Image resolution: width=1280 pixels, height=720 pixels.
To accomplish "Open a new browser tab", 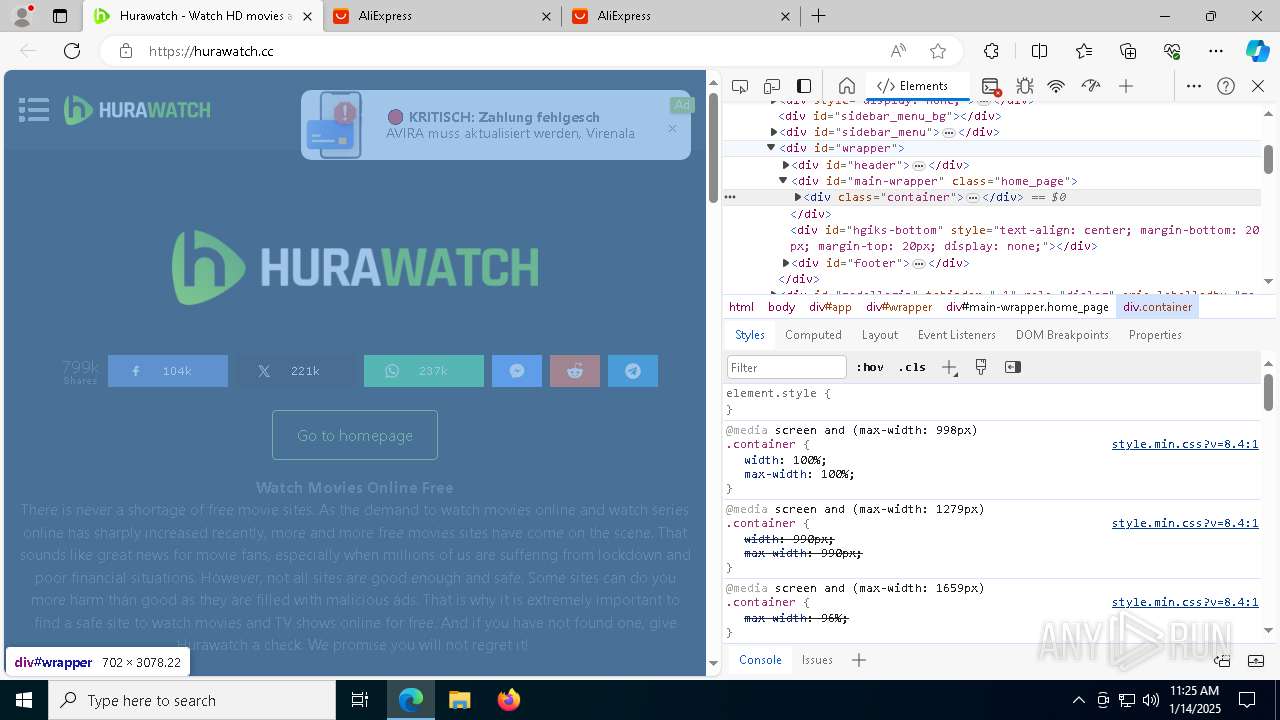I will [x=818, y=16].
